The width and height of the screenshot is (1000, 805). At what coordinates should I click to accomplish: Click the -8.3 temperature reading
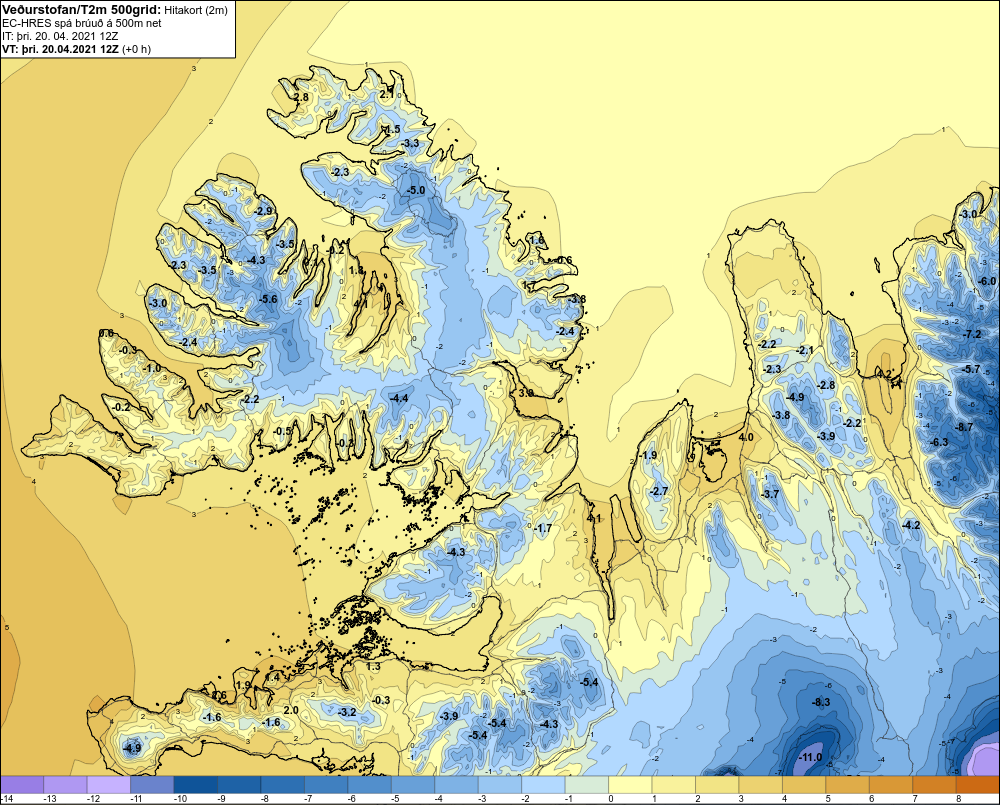(x=821, y=702)
